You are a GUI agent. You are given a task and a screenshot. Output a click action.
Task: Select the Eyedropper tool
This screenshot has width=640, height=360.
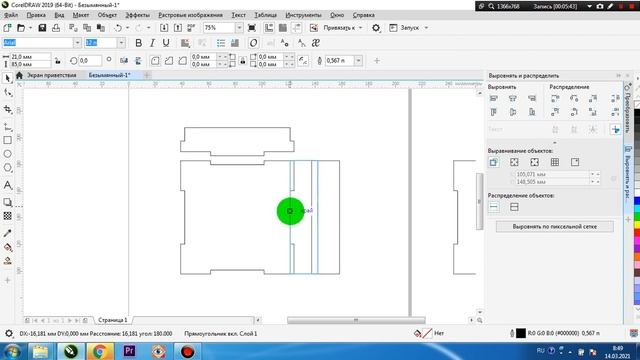[7, 233]
